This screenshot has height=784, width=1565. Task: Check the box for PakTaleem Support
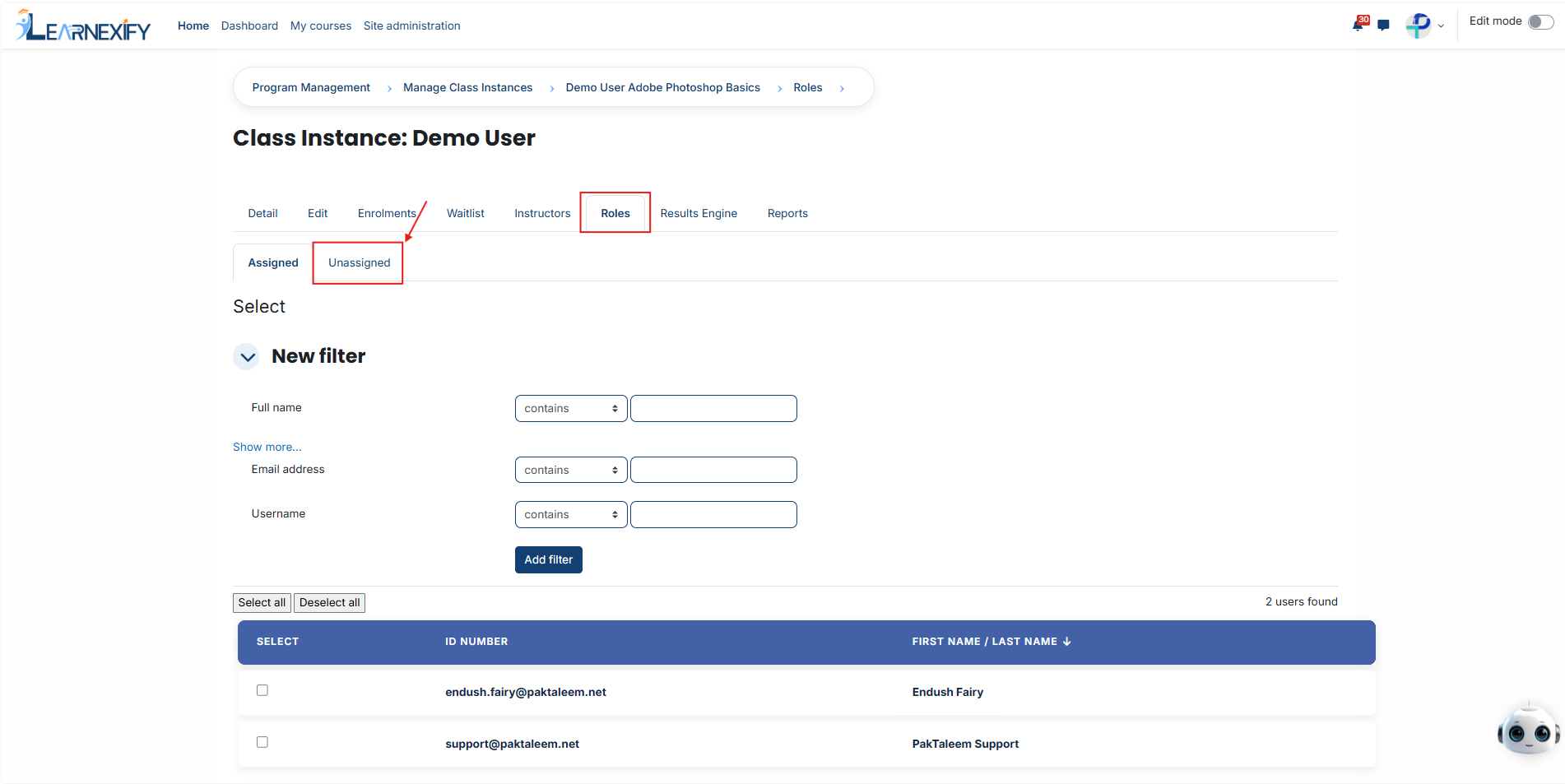(262, 742)
